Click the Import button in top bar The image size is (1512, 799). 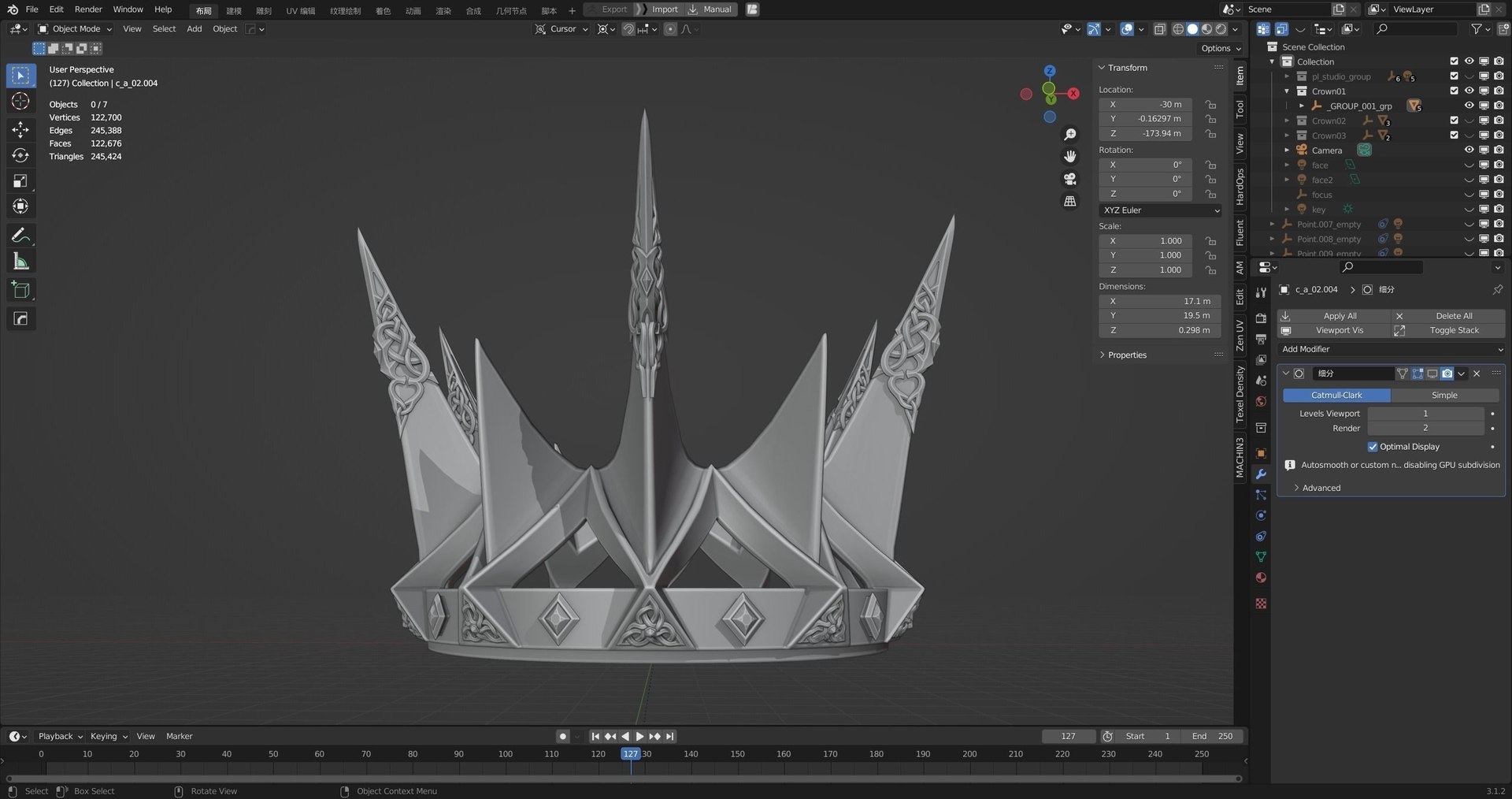pos(658,9)
